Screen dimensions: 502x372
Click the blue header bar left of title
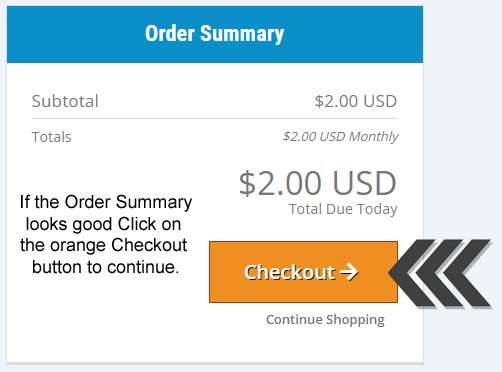[x=75, y=34]
